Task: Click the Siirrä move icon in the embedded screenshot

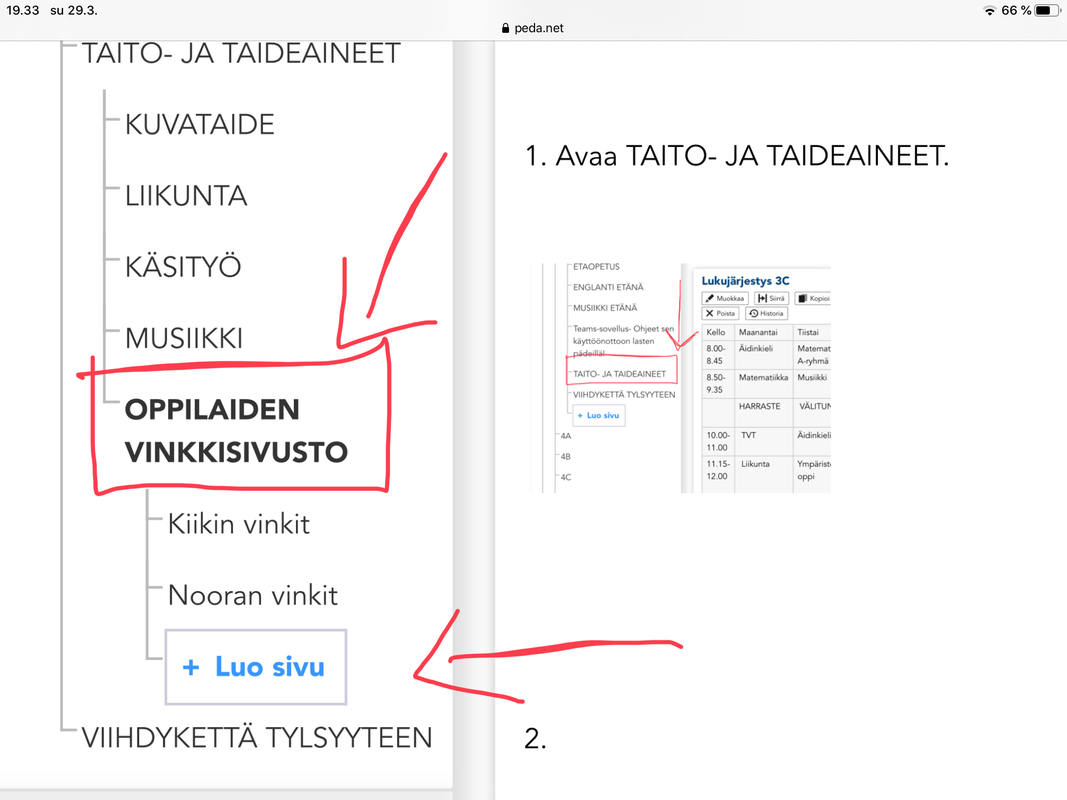Action: coord(762,298)
